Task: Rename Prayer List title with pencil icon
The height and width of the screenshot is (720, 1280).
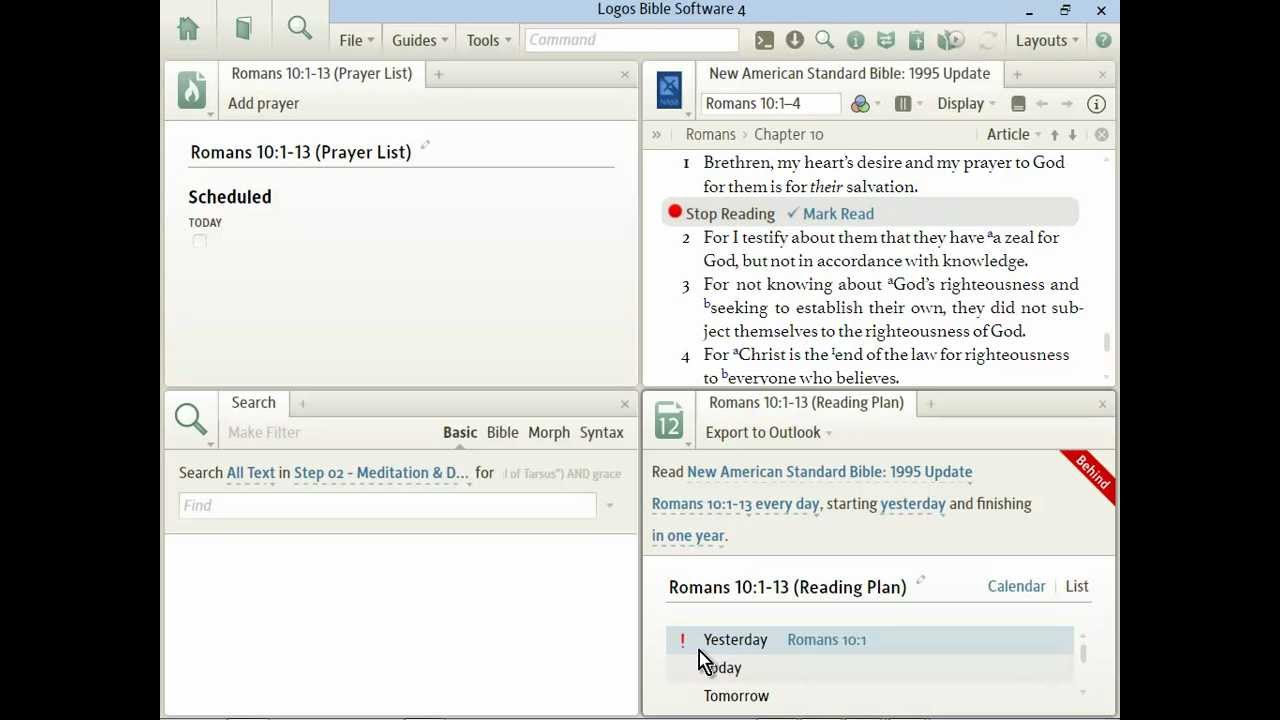Action: 424,146
